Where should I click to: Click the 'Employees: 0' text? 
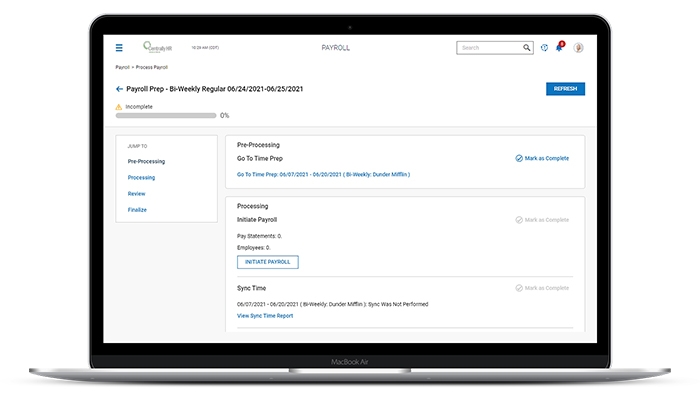click(x=254, y=247)
